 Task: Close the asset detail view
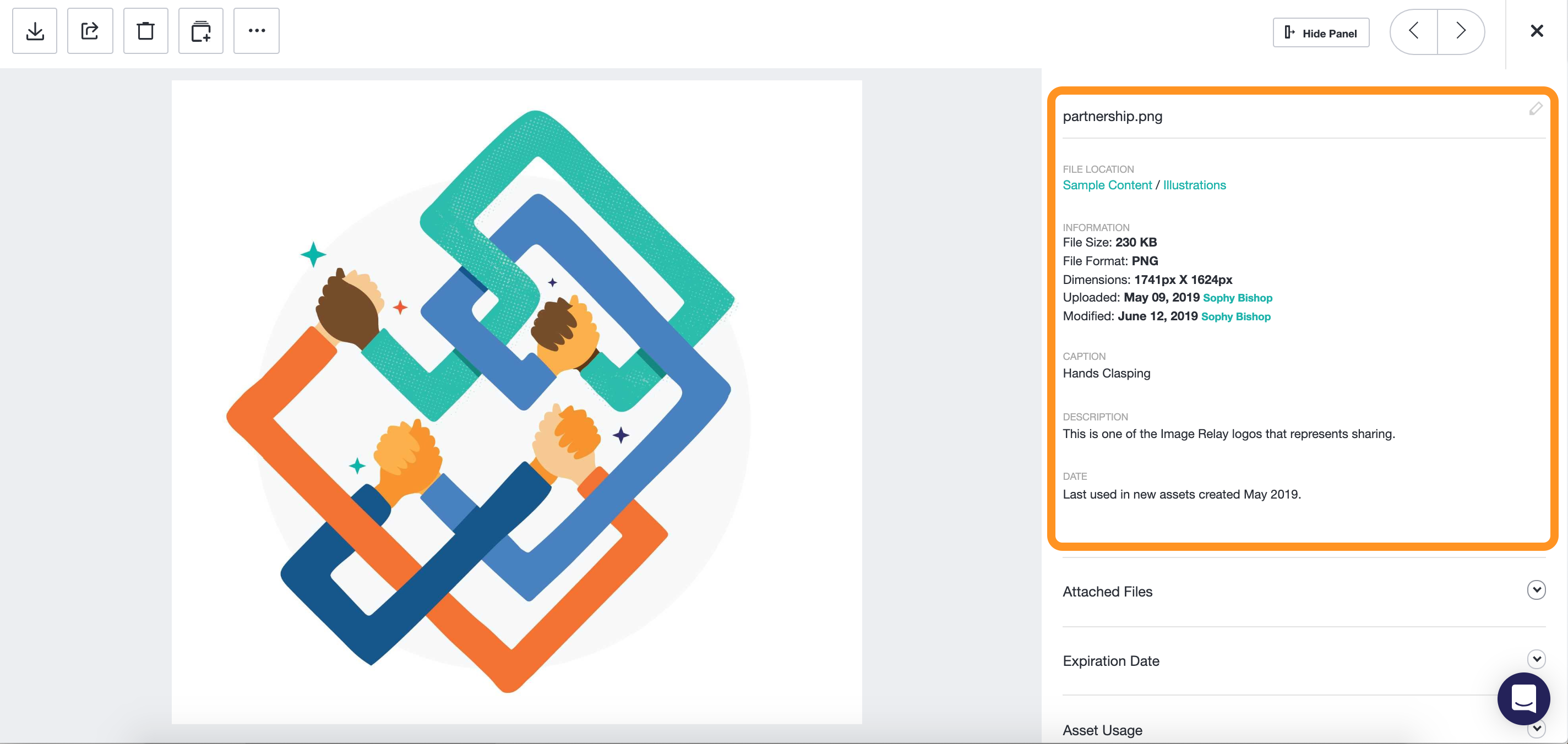1537,30
